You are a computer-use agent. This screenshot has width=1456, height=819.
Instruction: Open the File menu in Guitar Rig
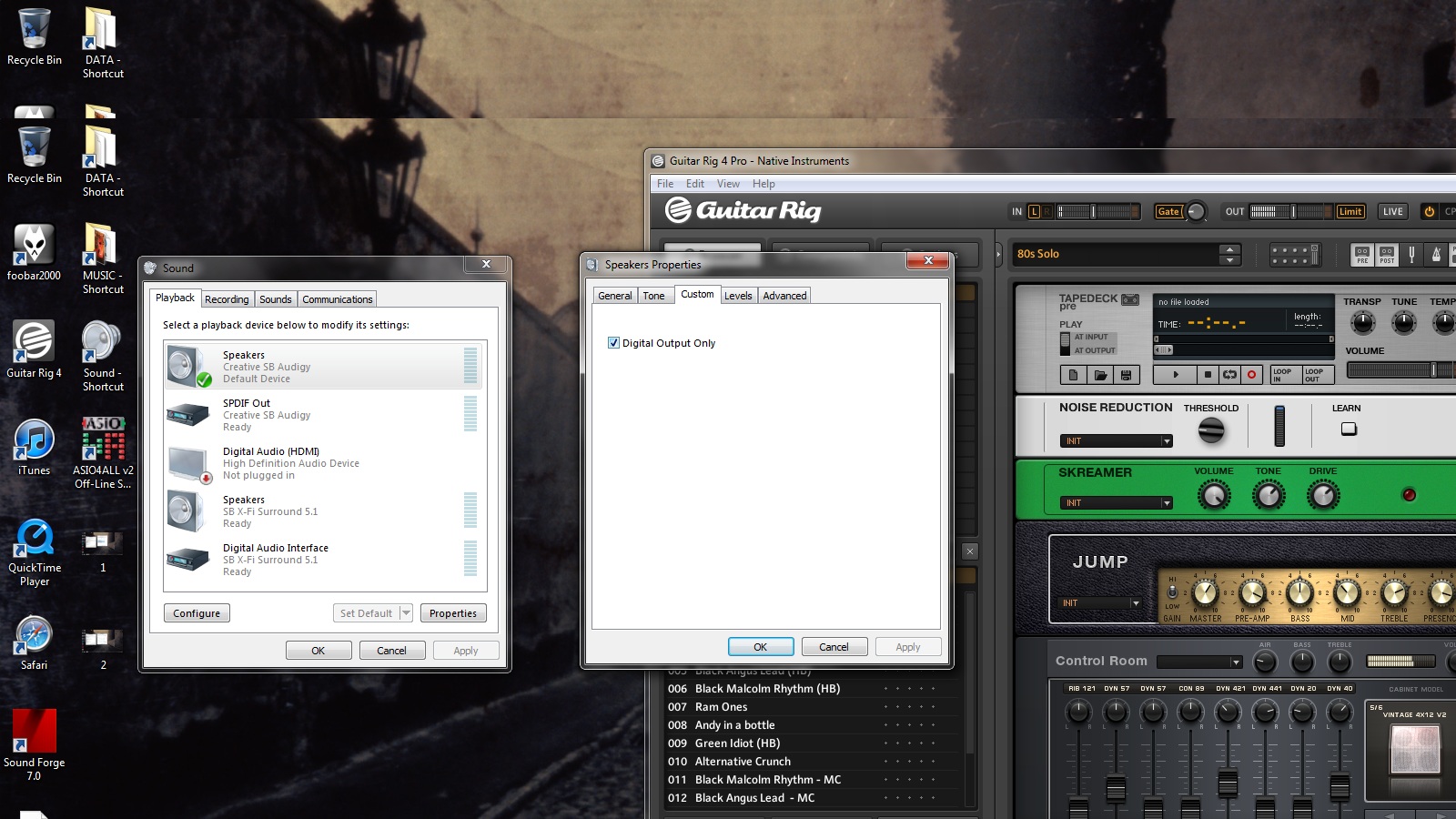coord(665,184)
